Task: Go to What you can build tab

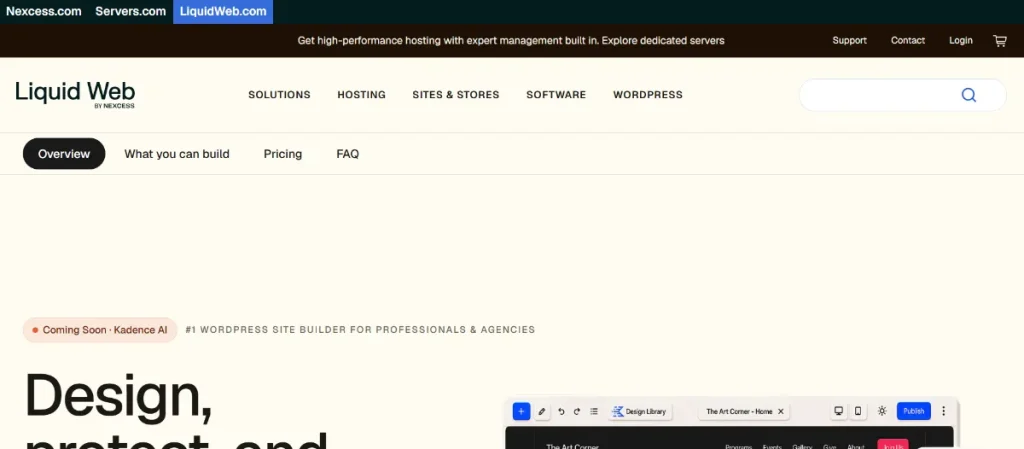Action: click(177, 154)
